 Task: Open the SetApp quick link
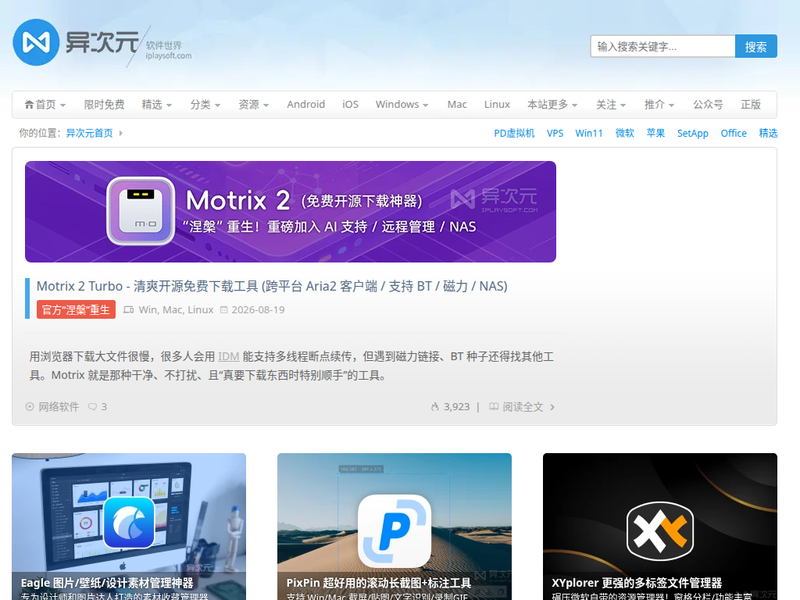pos(692,133)
